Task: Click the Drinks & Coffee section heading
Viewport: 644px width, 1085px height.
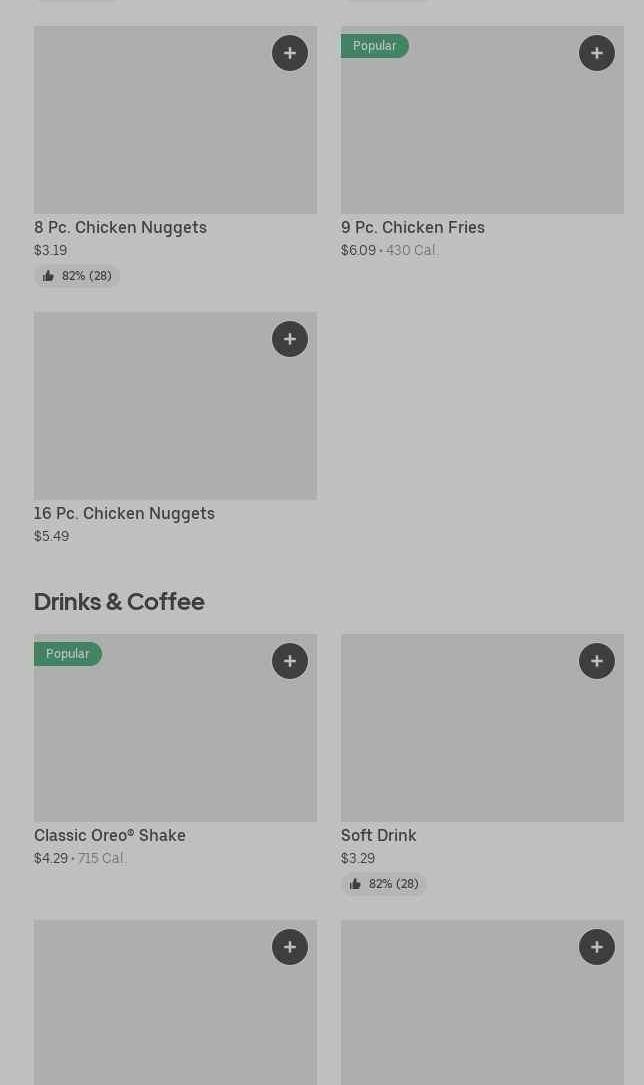Action: pyautogui.click(x=119, y=601)
